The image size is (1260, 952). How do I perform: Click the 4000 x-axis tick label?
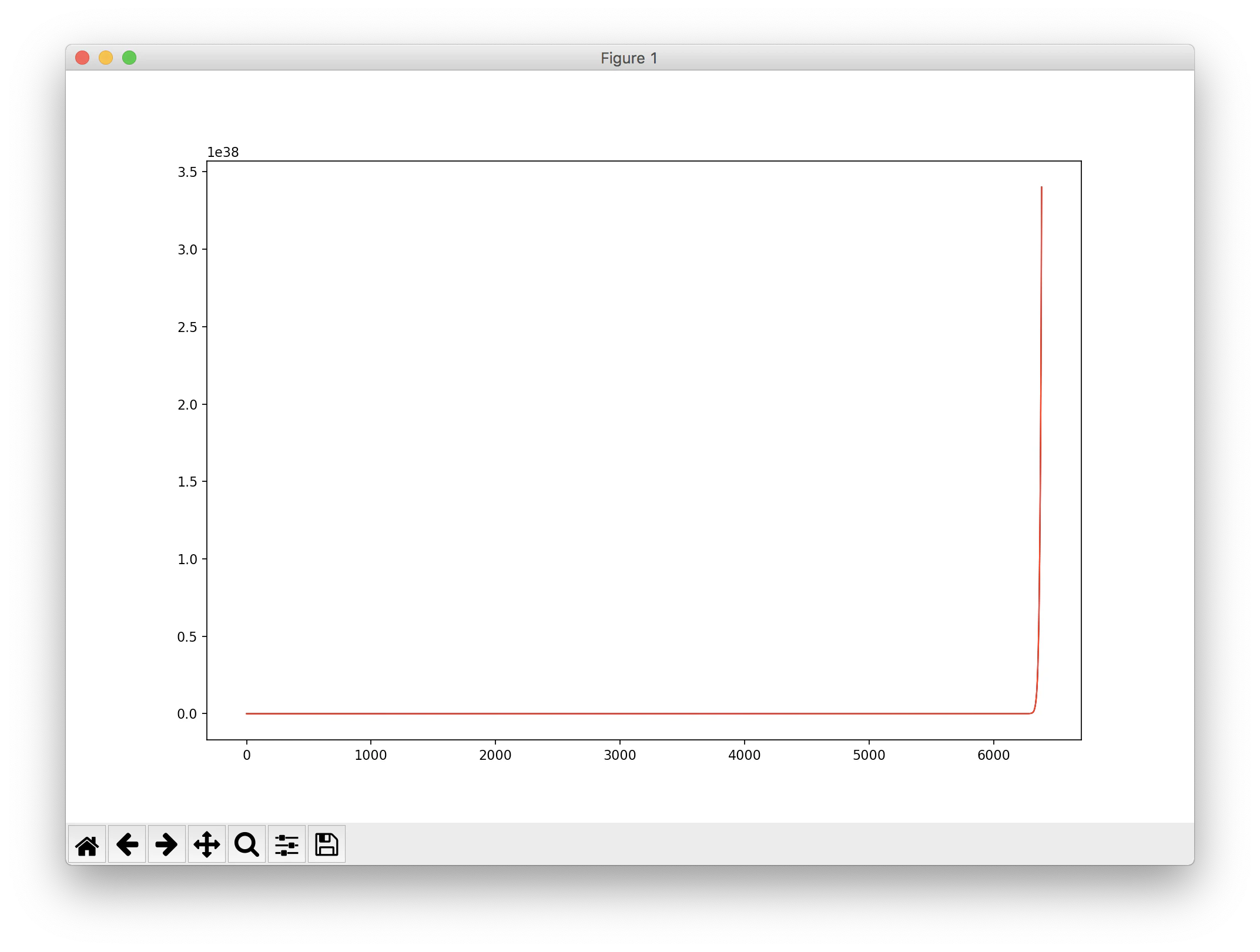coord(745,755)
